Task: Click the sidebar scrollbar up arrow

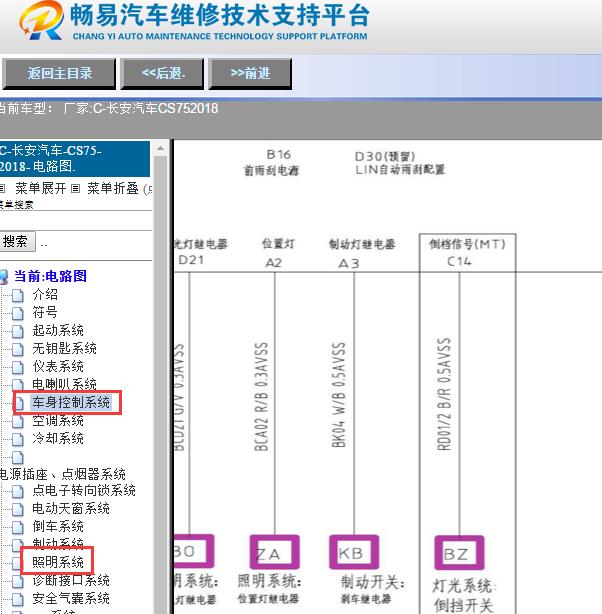Action: click(161, 148)
